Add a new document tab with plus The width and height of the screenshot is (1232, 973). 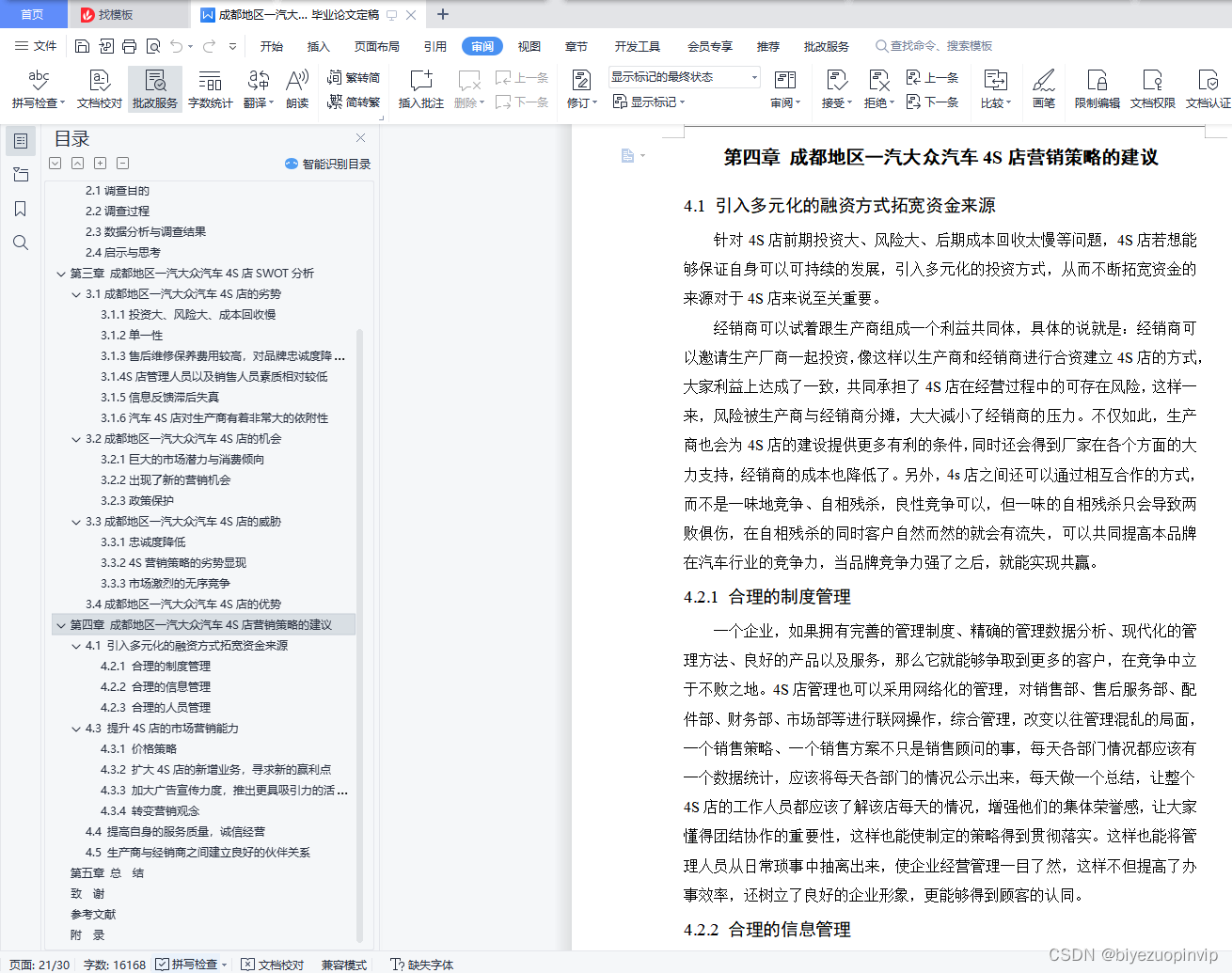point(443,14)
